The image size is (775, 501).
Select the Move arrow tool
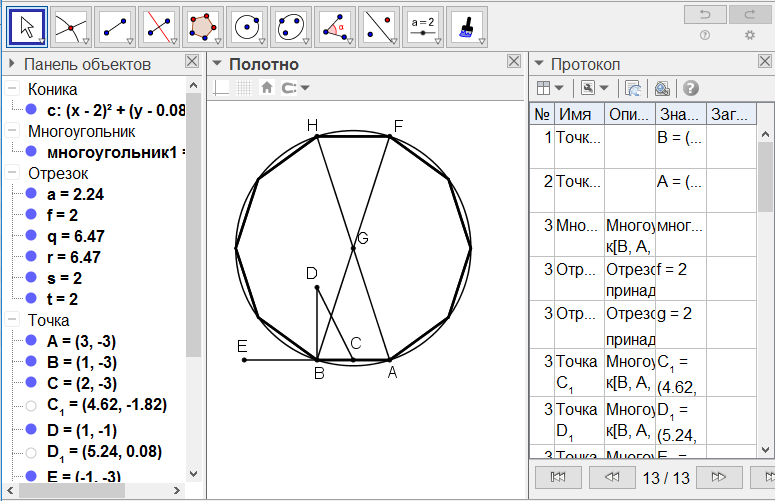pos(29,26)
